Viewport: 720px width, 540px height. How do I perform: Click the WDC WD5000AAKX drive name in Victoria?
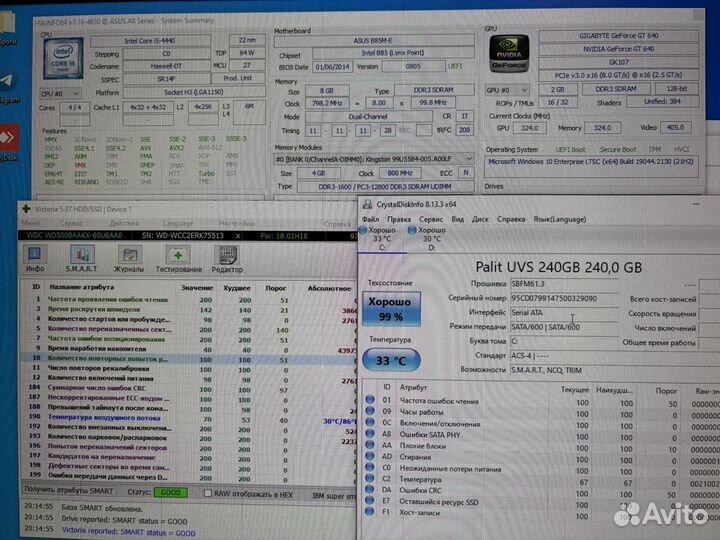[74, 236]
